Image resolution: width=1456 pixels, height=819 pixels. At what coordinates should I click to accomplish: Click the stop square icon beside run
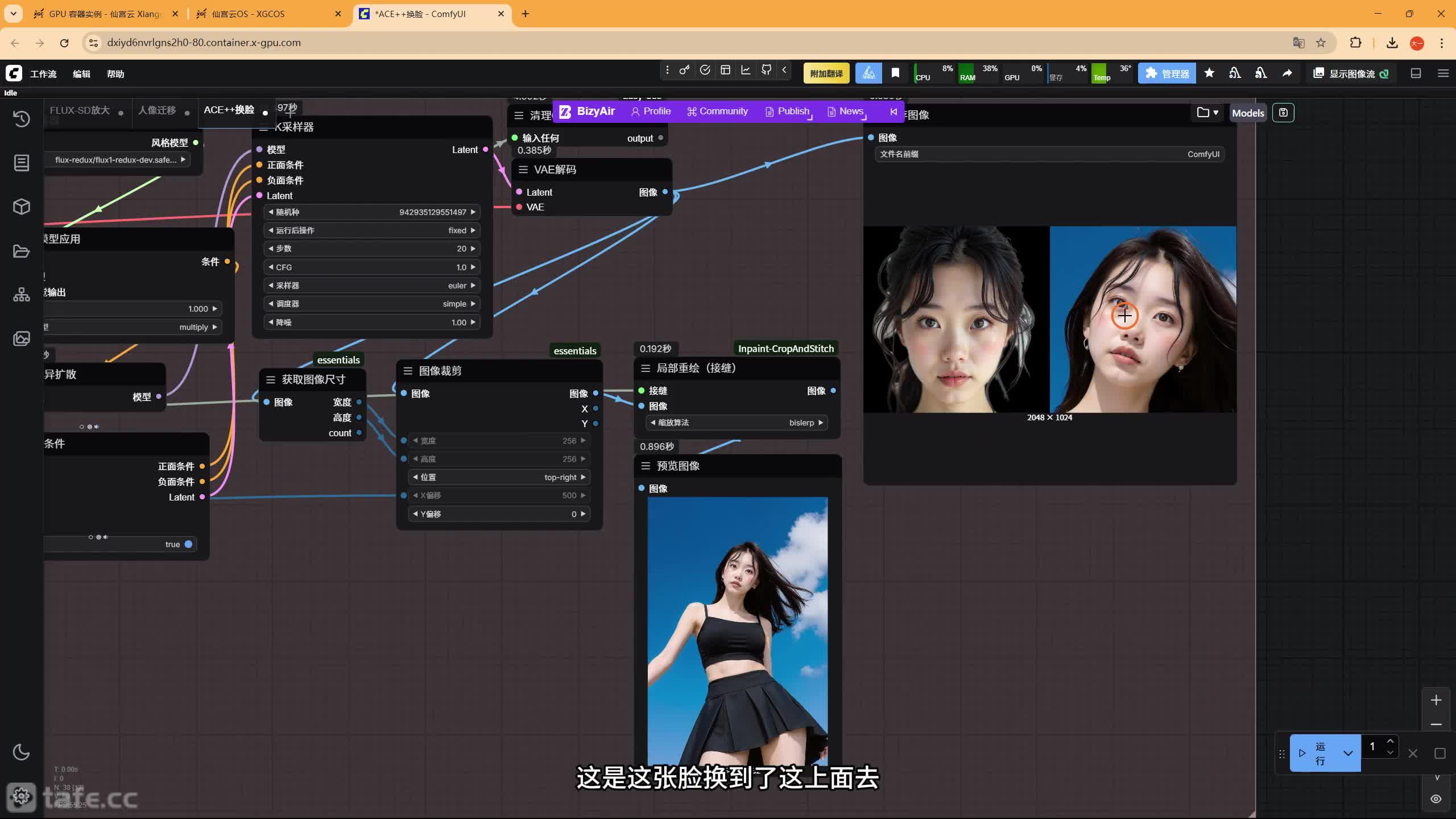[1440, 754]
